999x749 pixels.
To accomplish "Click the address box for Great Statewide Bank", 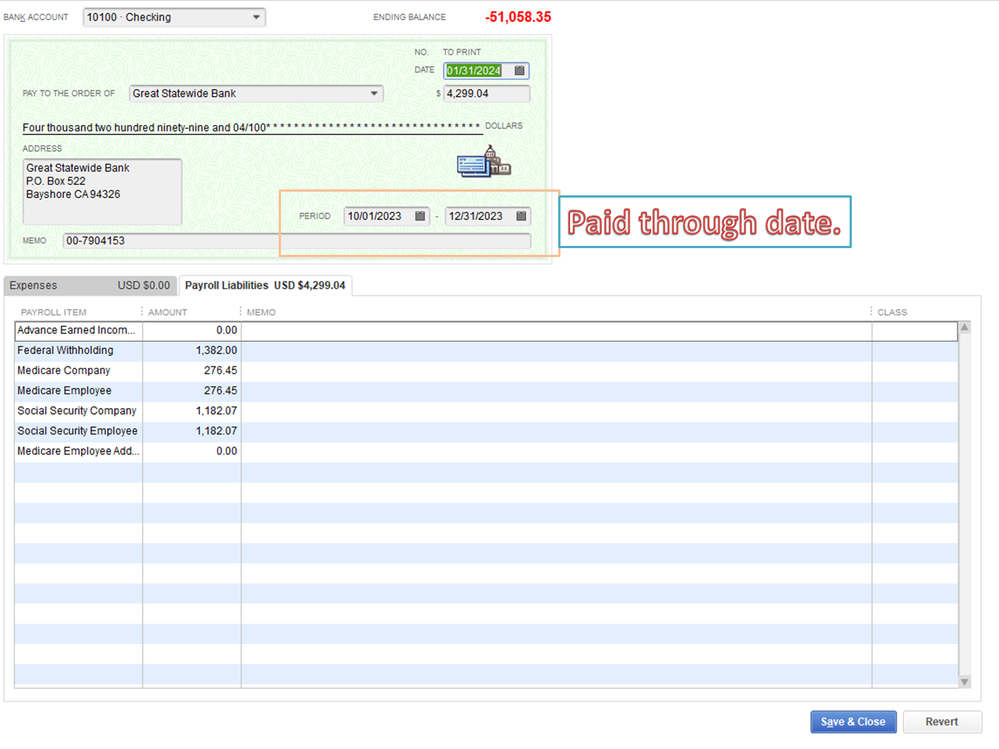I will pos(102,192).
